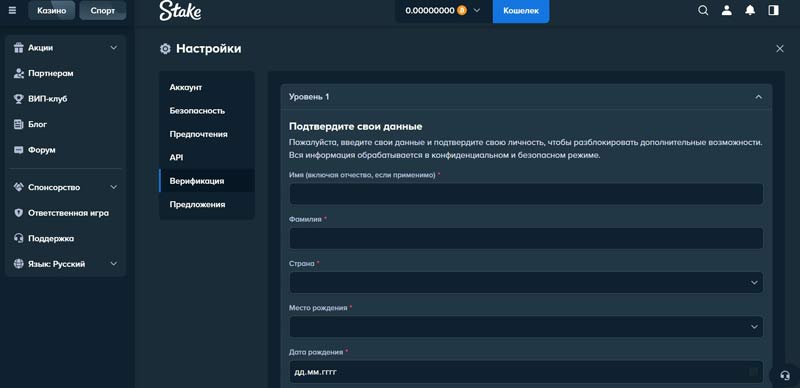Close the Настройки panel
The width and height of the screenshot is (800, 388).
(780, 48)
